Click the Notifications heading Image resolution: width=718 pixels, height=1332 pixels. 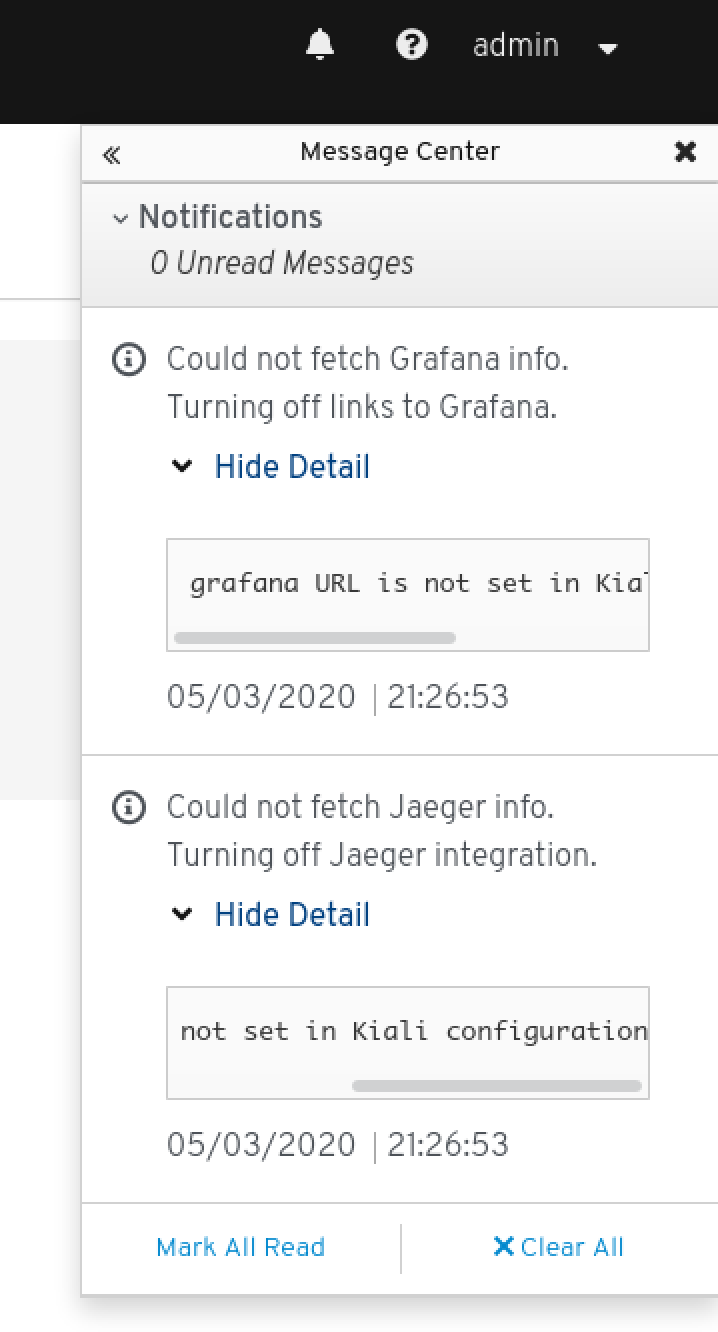tap(231, 217)
